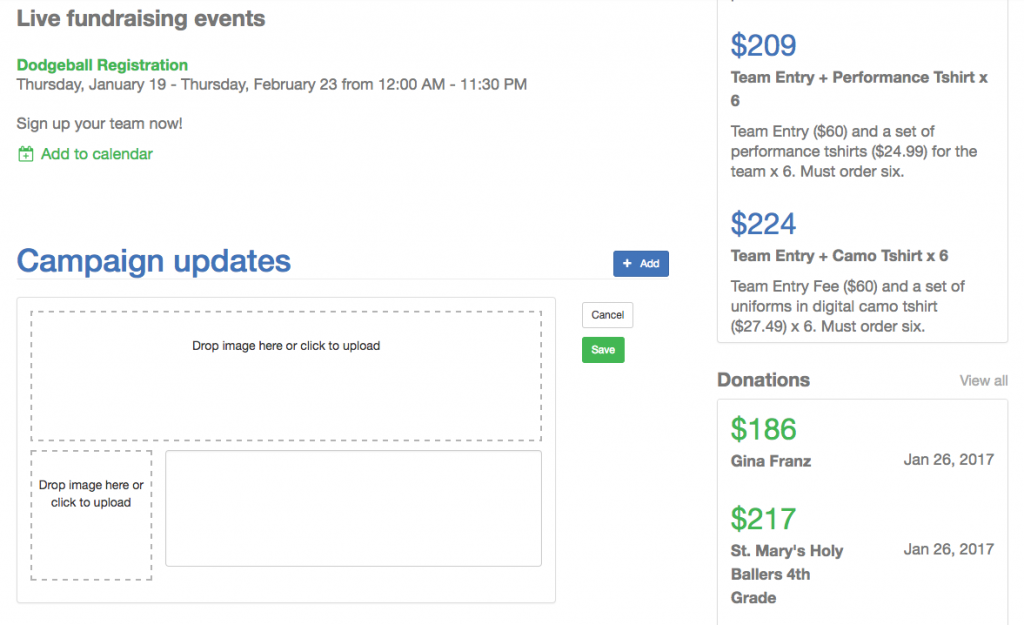Click the Add to calendar link

(96, 154)
